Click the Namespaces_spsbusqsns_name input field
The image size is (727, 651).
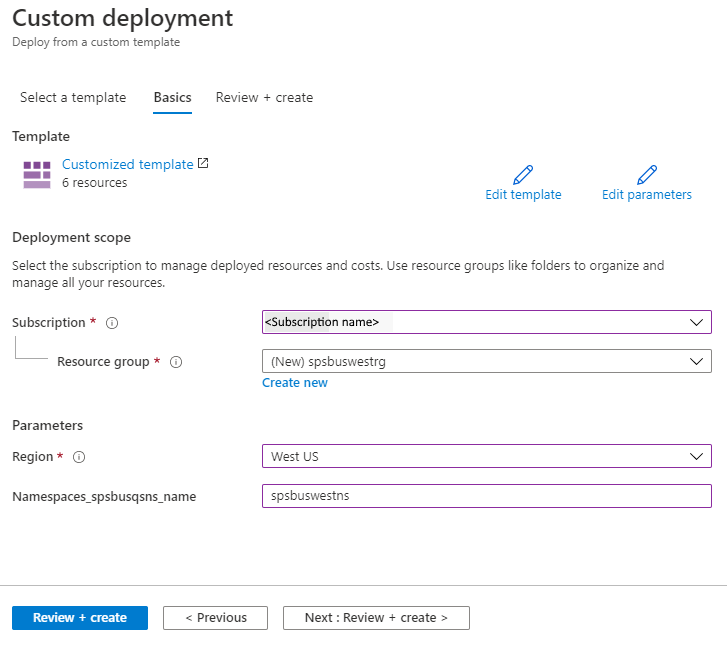tap(486, 496)
